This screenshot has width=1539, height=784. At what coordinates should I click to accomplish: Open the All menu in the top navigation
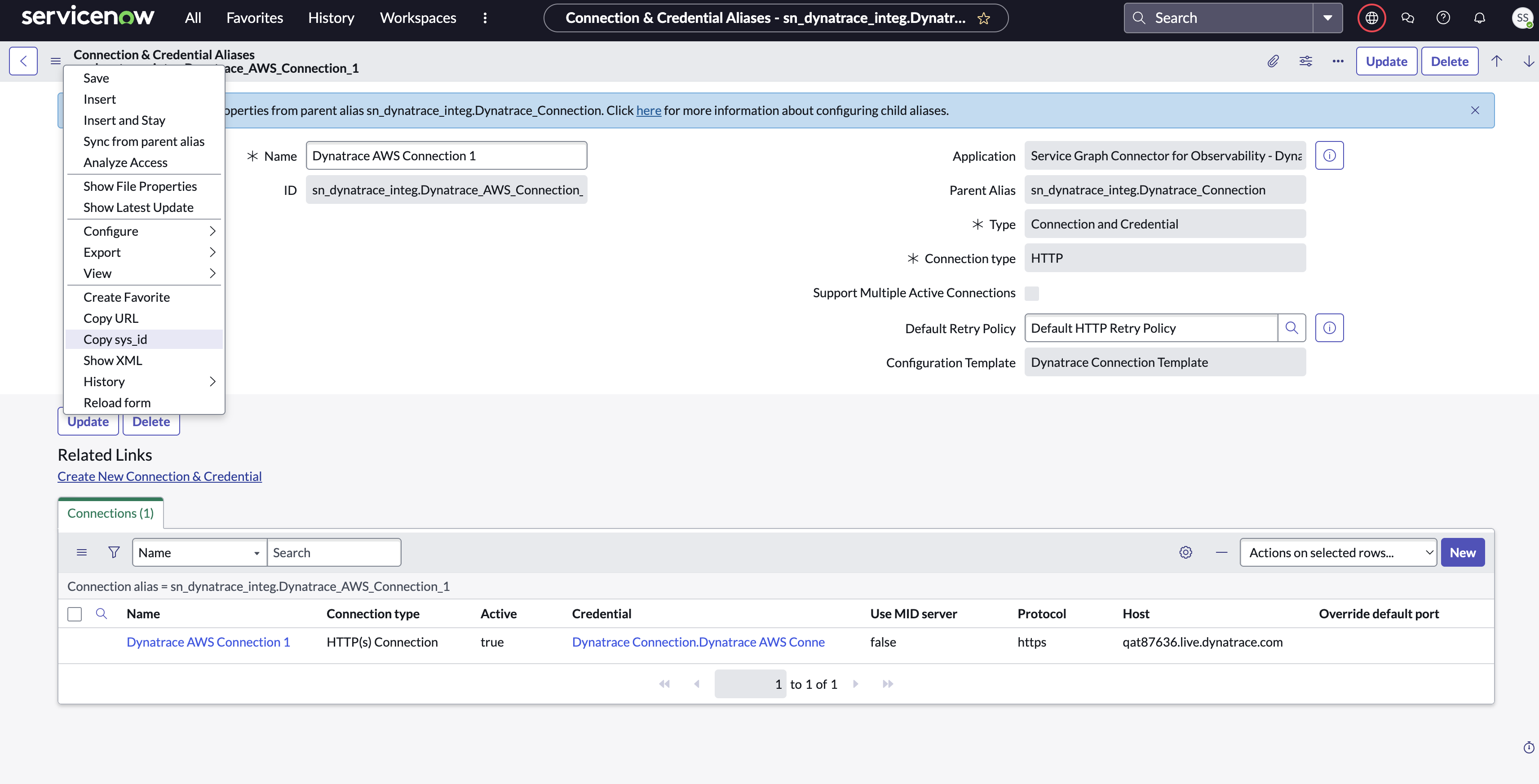tap(193, 18)
